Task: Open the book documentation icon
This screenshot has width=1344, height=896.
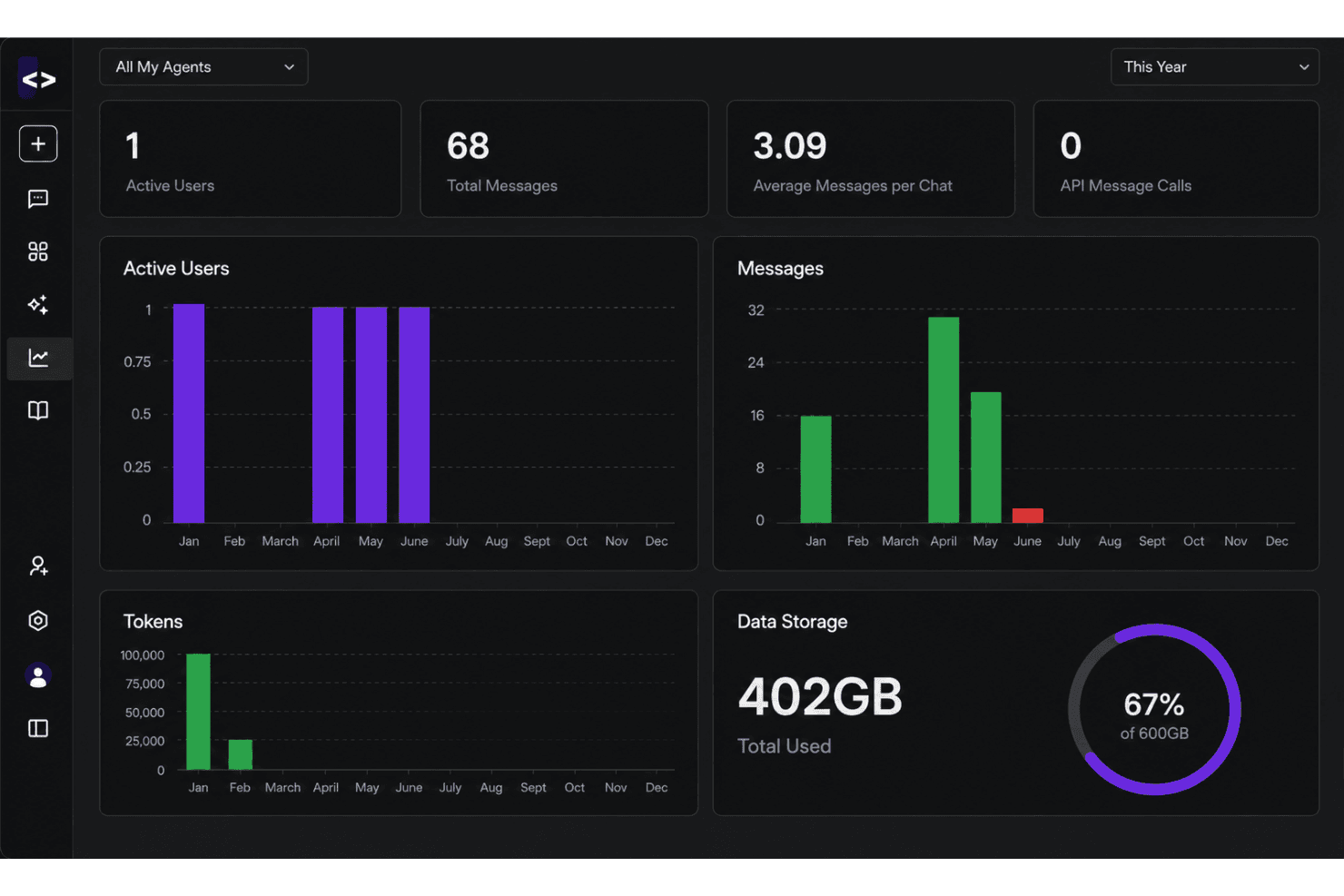Action: 38,410
